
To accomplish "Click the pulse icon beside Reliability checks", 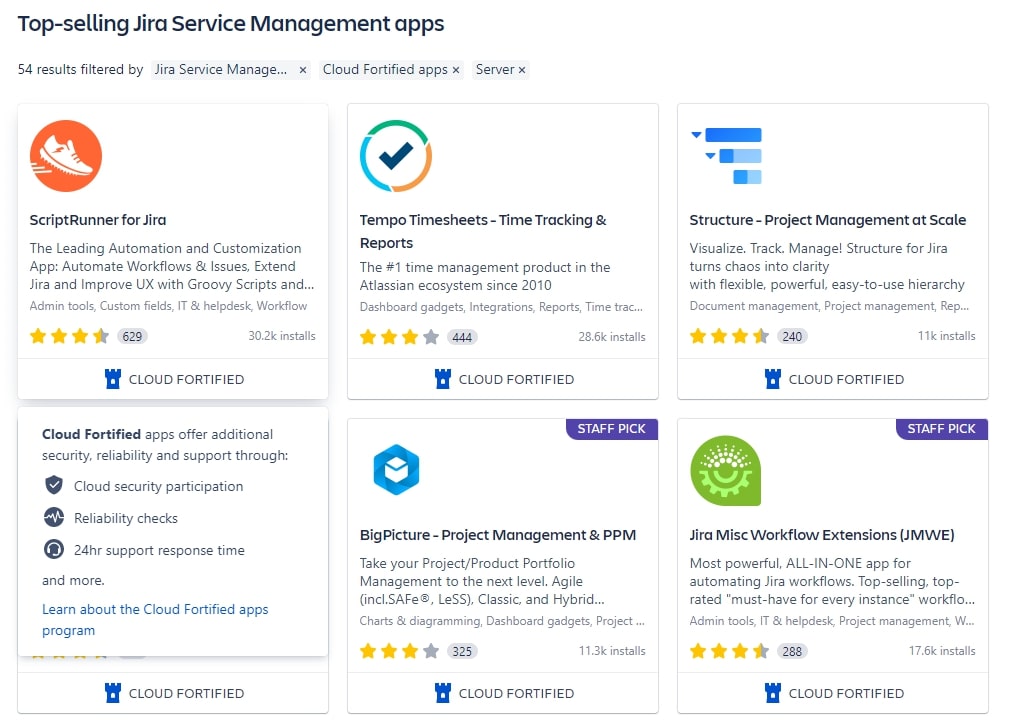I will coord(54,517).
